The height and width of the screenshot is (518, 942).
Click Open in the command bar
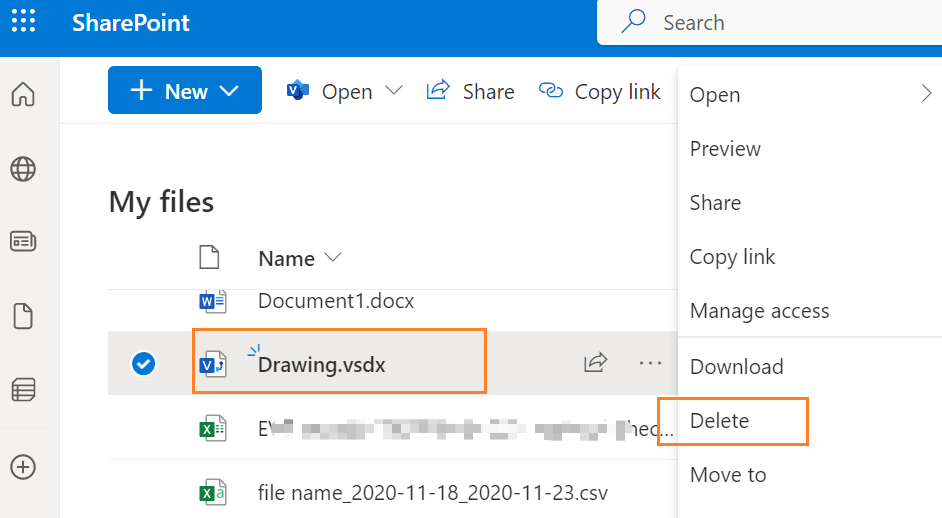pos(347,92)
